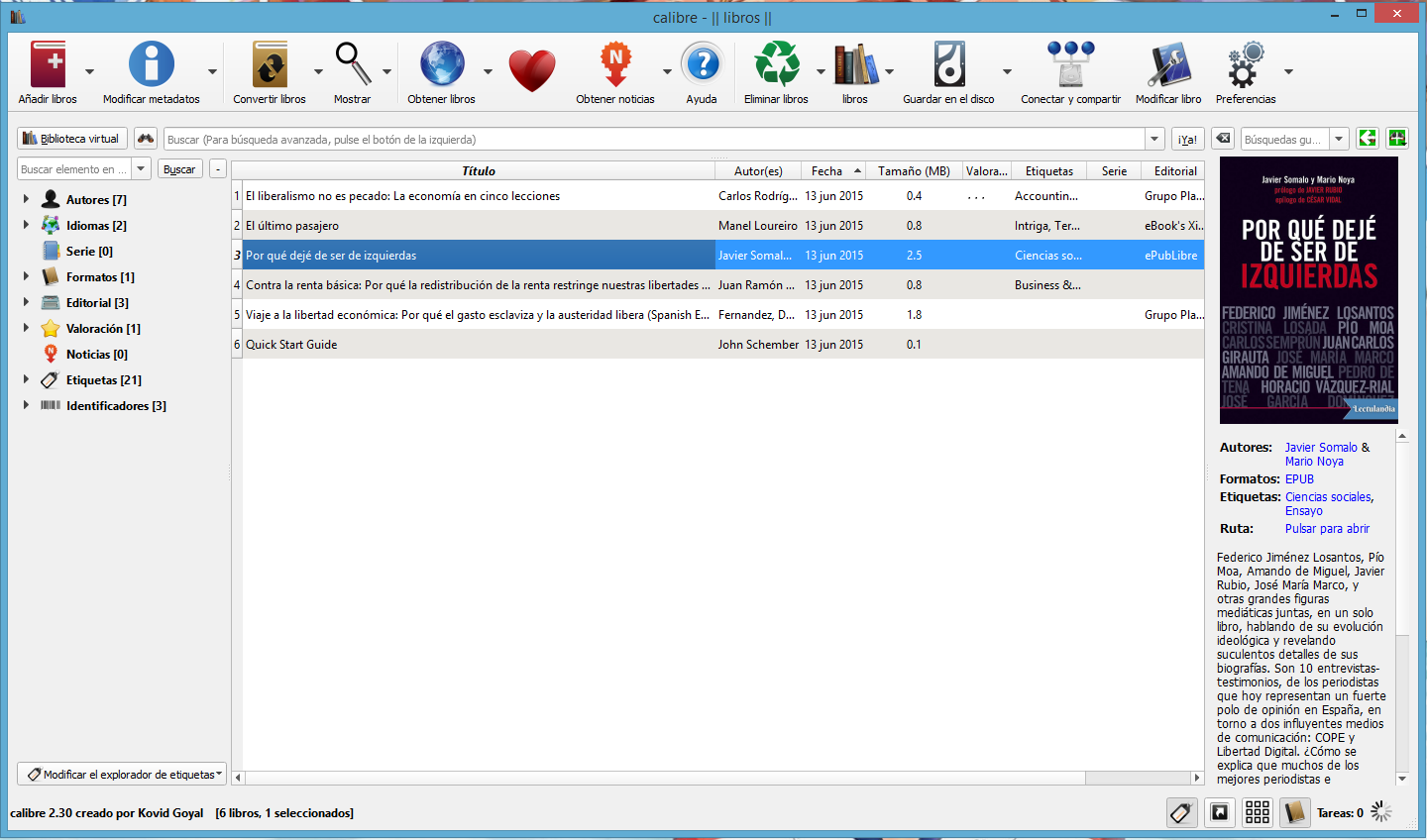This screenshot has width=1427, height=840.
Task: Open dropdown arrow next to Preferencias
Action: [1288, 71]
